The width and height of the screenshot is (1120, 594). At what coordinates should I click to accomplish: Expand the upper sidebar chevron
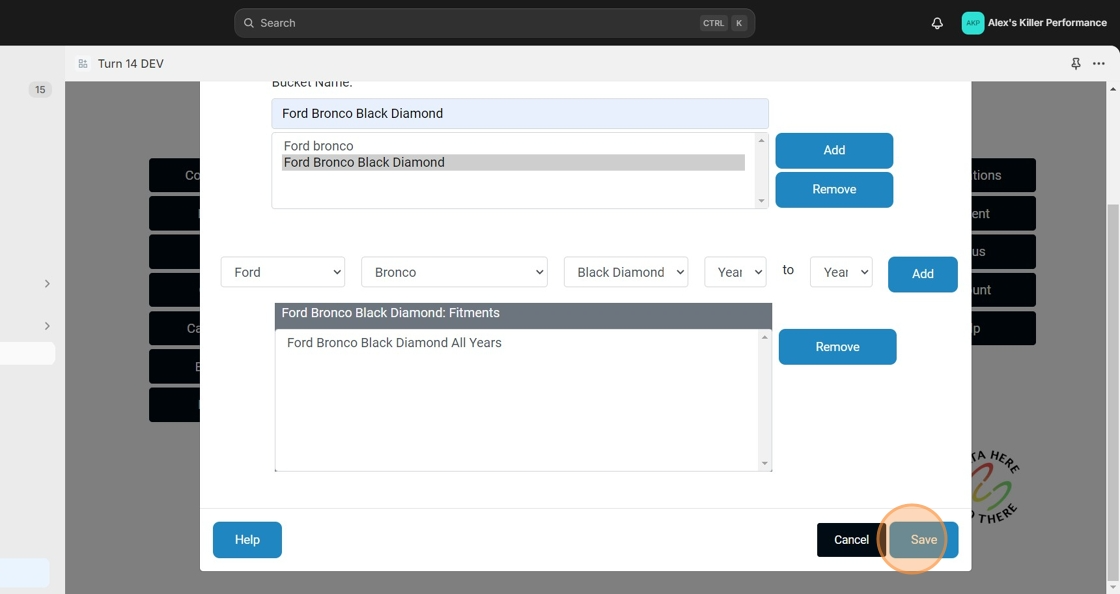[47, 283]
